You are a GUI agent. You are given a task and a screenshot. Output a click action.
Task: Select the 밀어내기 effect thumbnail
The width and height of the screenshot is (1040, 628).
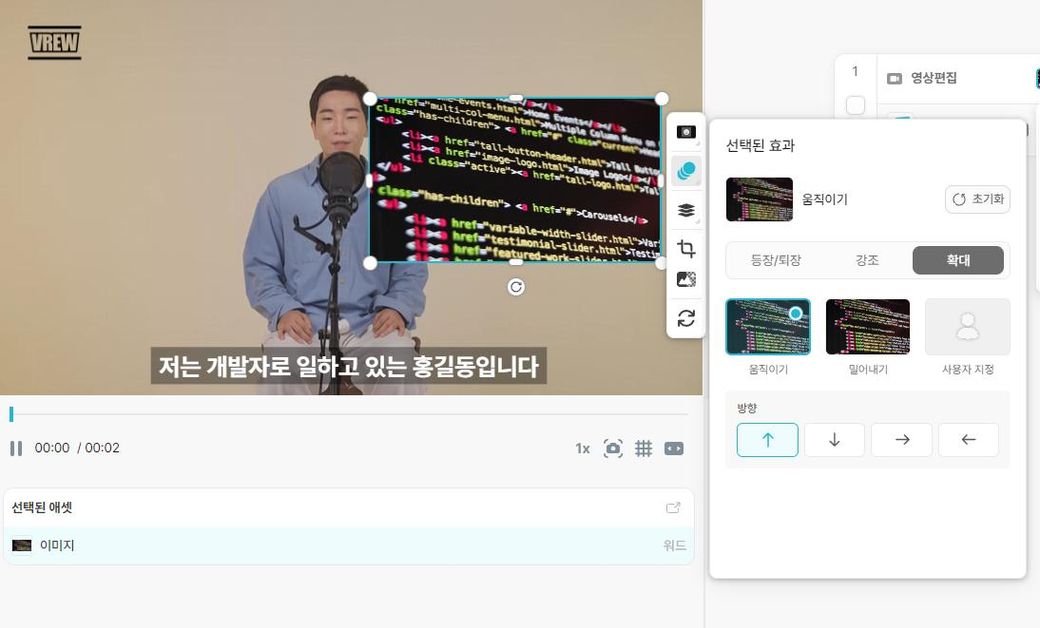(867, 327)
